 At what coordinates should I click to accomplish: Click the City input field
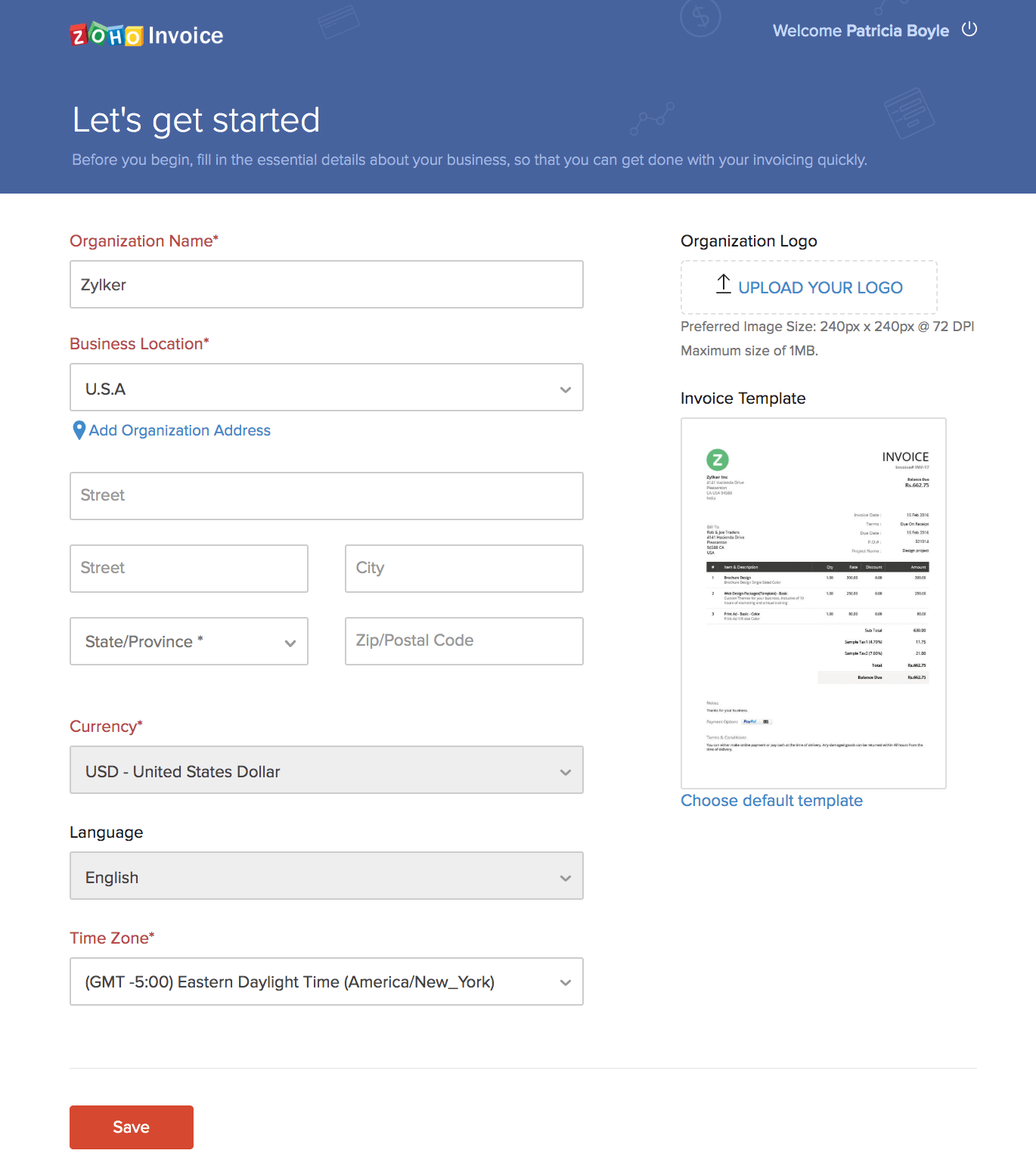tap(464, 569)
